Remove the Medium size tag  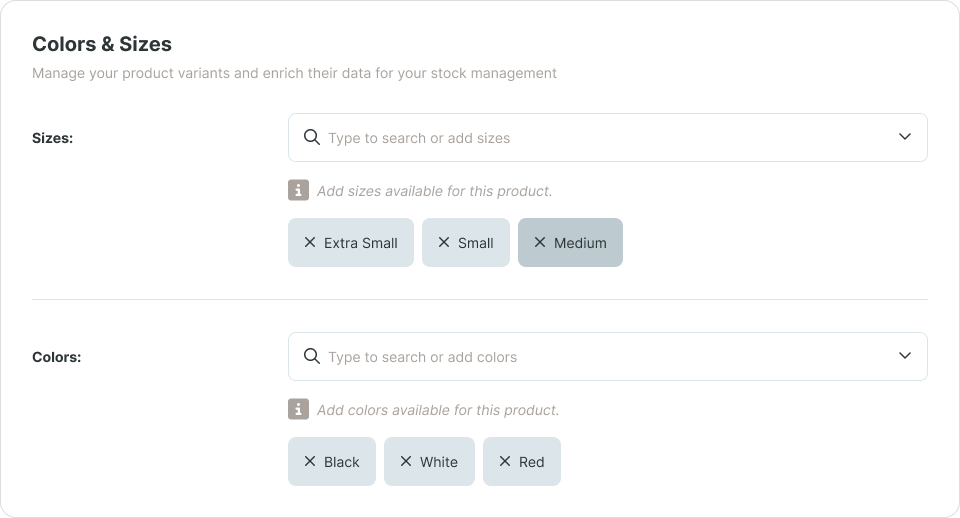point(539,242)
